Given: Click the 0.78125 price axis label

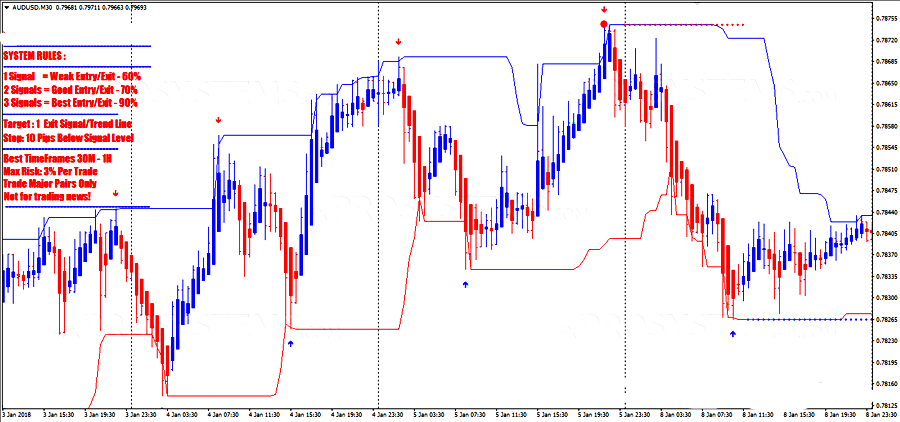Looking at the screenshot, I should pos(887,405).
